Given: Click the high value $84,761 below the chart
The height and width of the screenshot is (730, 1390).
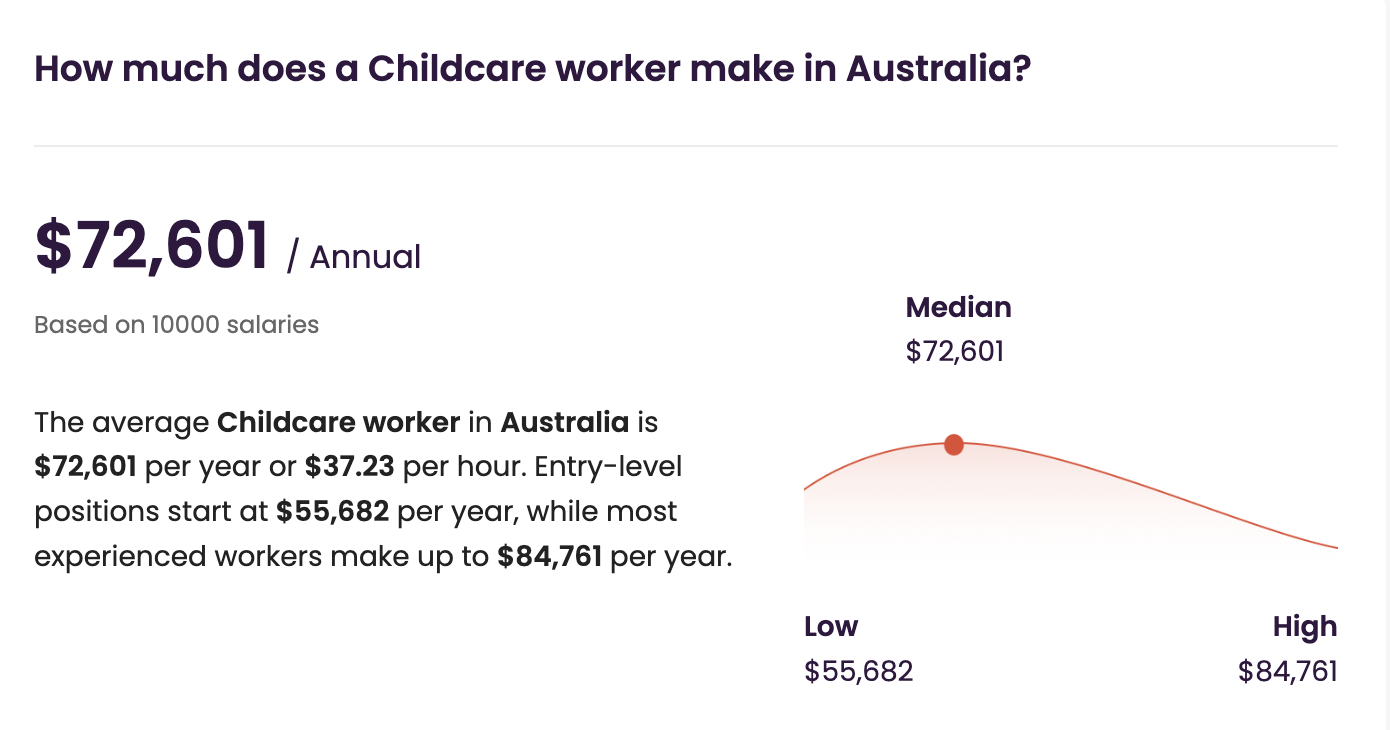Looking at the screenshot, I should coord(1287,671).
